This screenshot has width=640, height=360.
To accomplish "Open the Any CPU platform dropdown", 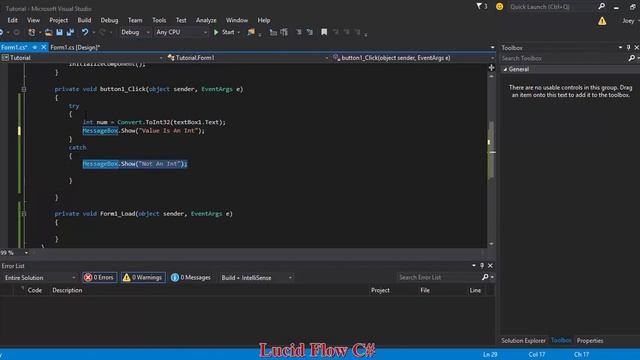I will pyautogui.click(x=181, y=32).
